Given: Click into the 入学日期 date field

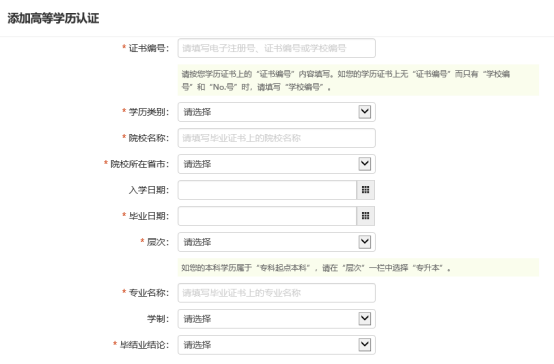Looking at the screenshot, I should click(x=267, y=190).
